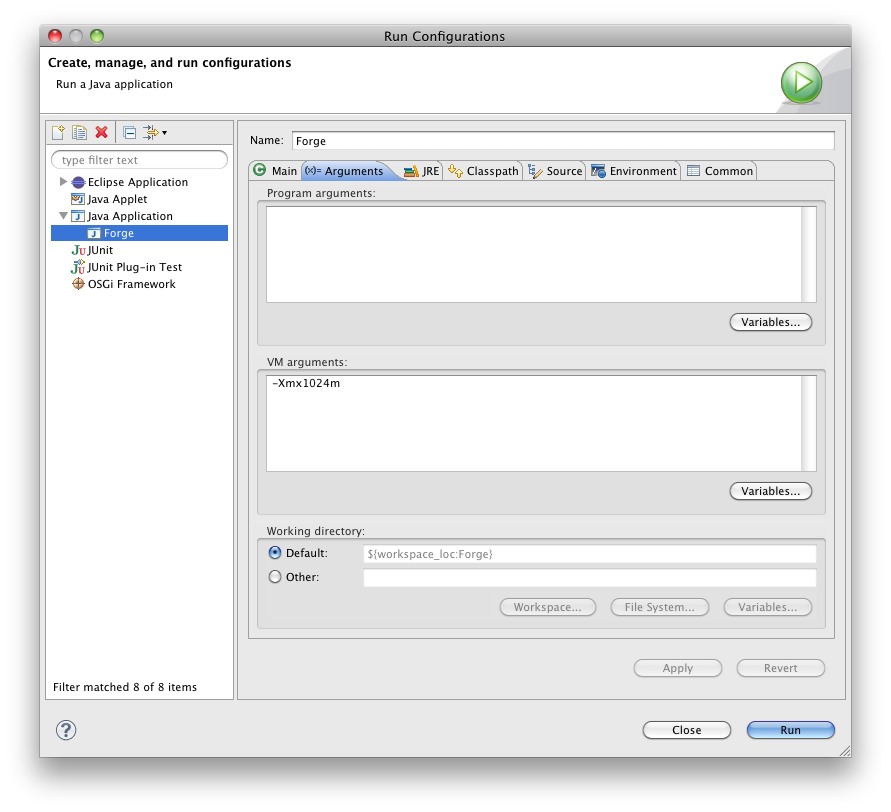The height and width of the screenshot is (812, 891).
Task: Click the Duplicate configuration icon
Action: click(x=79, y=132)
